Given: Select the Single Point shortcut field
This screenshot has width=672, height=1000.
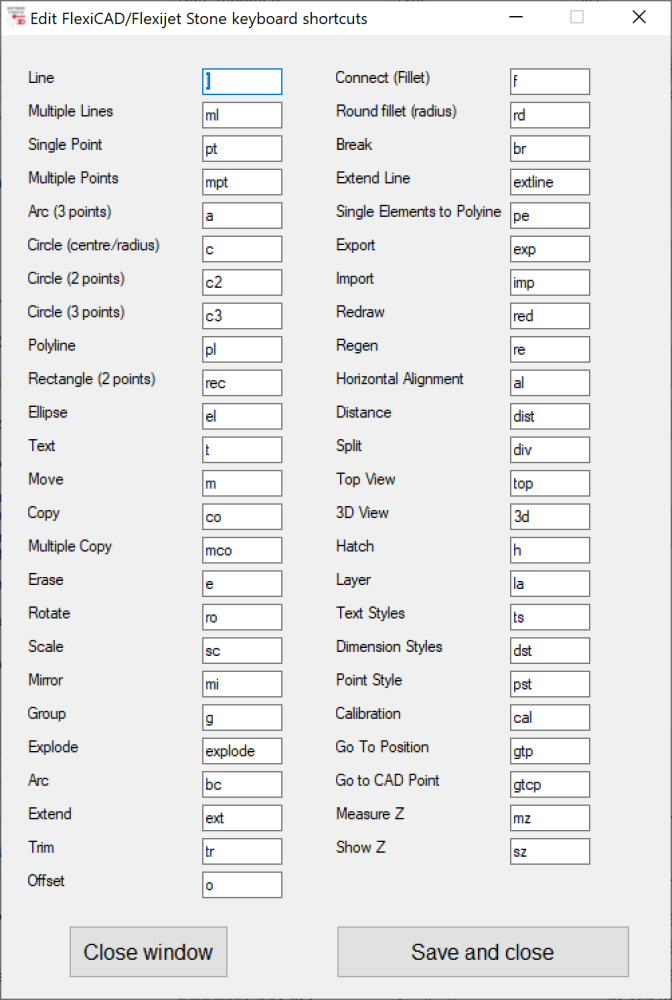Looking at the screenshot, I should pos(241,148).
